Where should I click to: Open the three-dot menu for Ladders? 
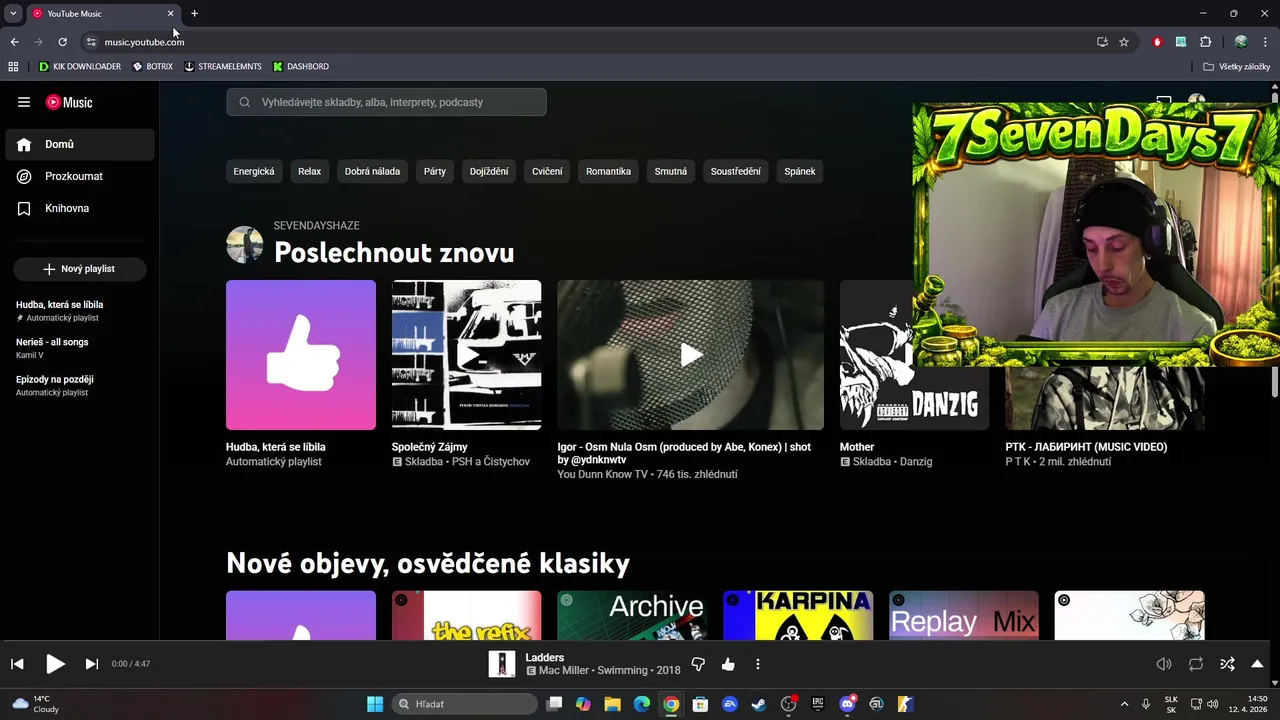(758, 664)
